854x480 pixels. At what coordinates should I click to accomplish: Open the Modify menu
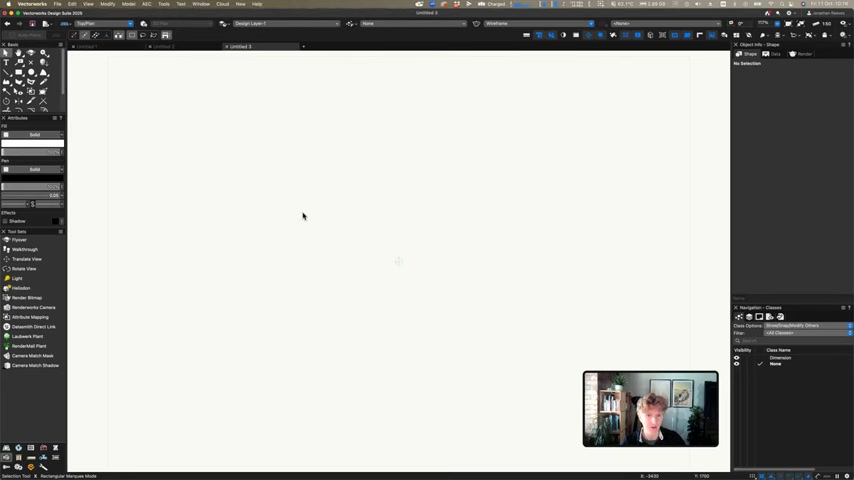click(x=107, y=4)
